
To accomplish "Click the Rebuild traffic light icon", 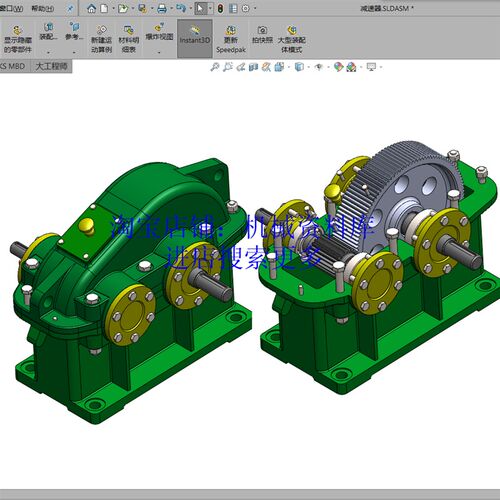I will click(220, 8).
